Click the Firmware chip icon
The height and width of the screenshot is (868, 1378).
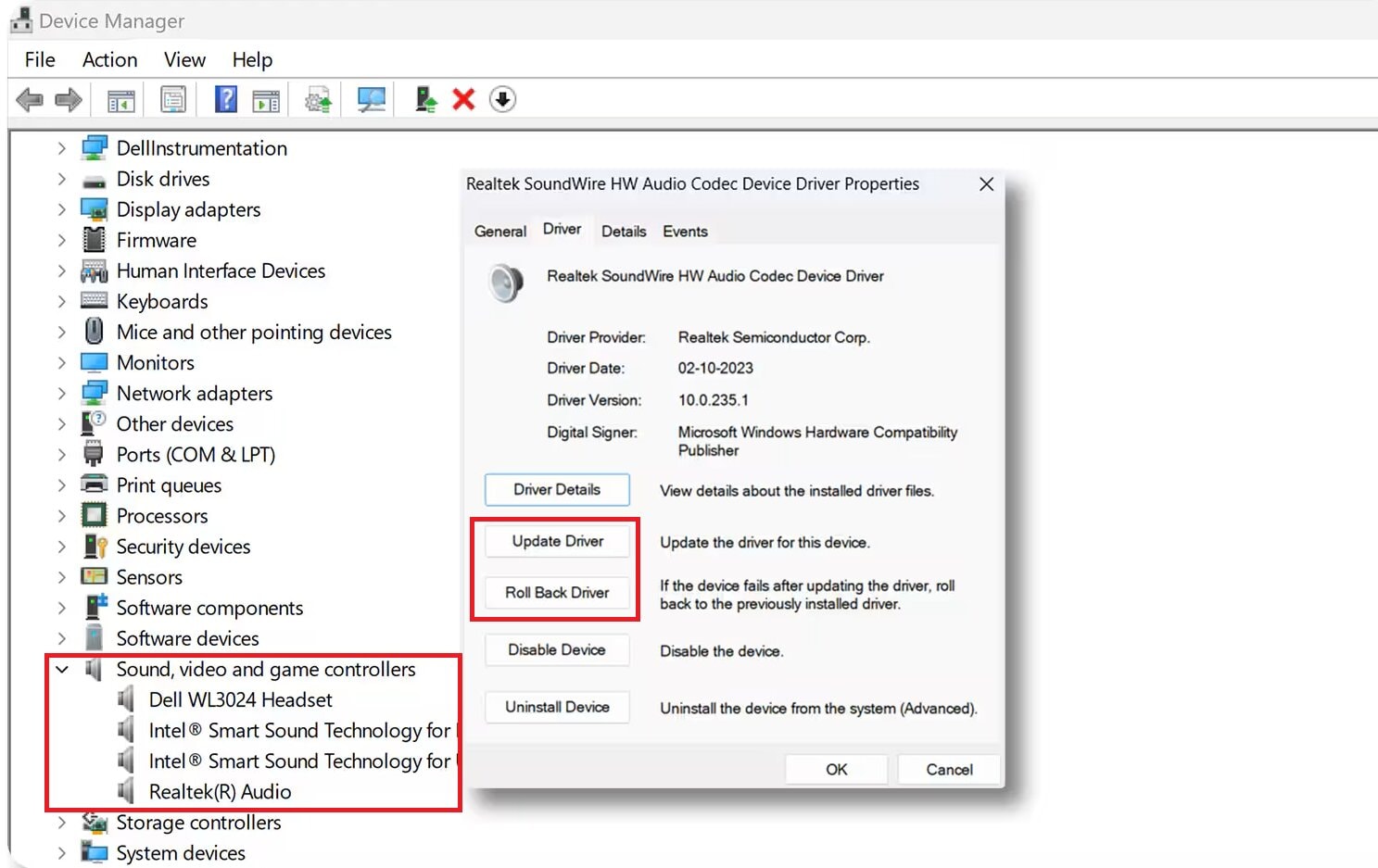click(94, 240)
